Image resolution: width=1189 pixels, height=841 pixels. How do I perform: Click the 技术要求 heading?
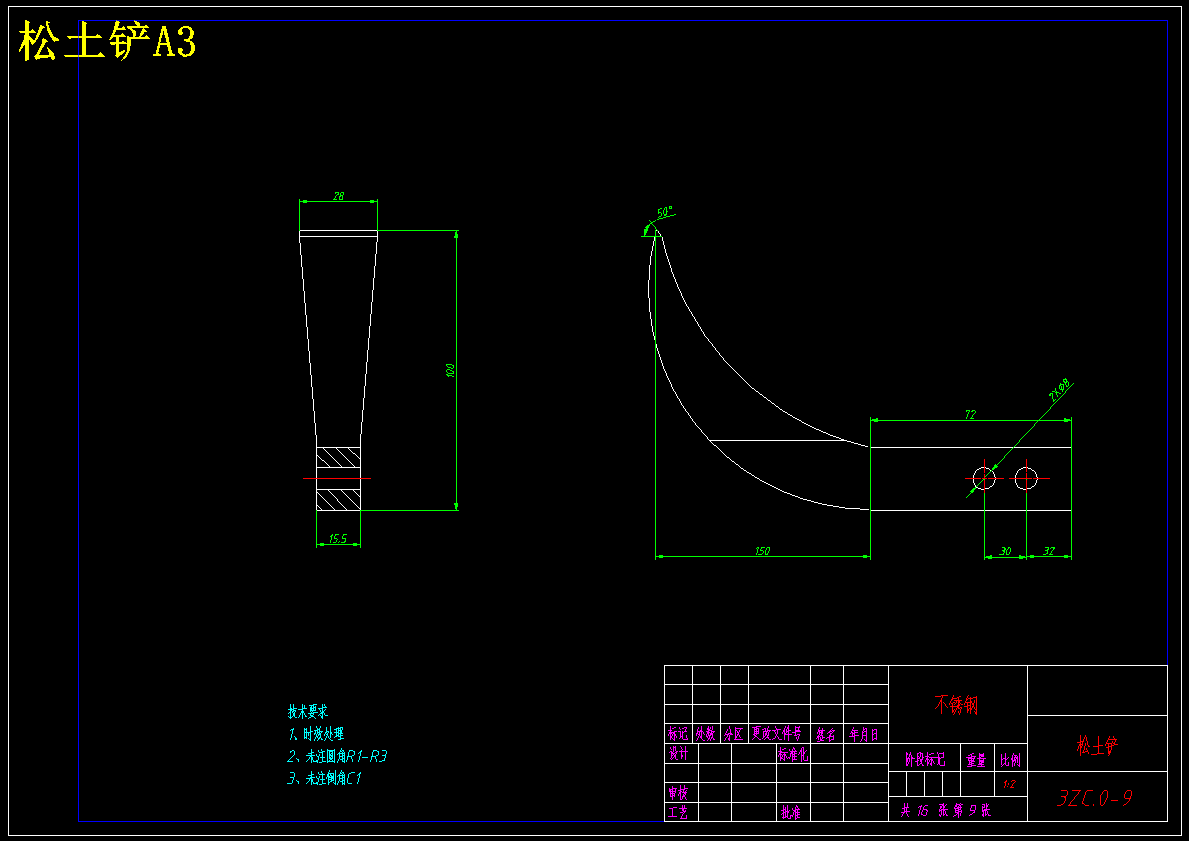pos(308,711)
